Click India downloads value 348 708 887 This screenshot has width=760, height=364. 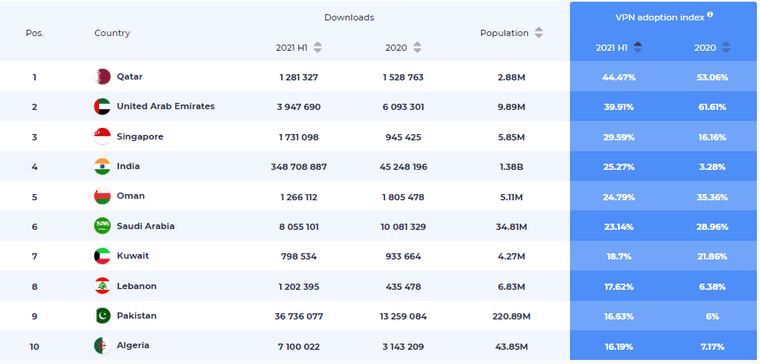tap(299, 167)
